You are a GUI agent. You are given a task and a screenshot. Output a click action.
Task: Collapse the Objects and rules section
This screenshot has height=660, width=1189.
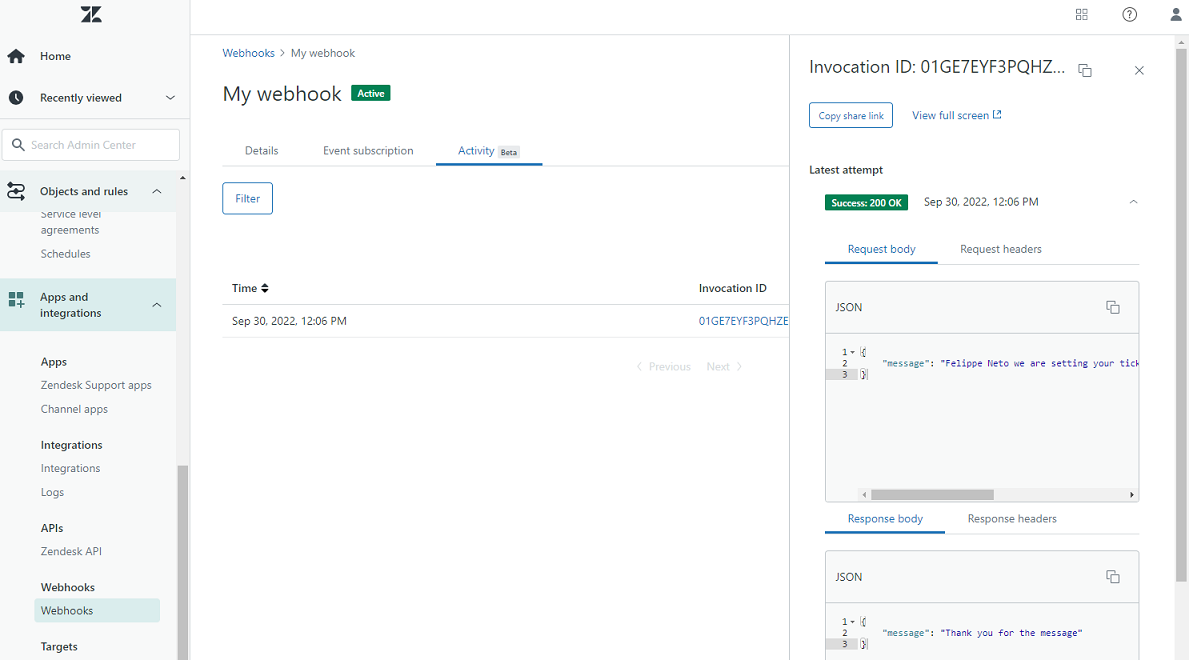pyautogui.click(x=156, y=190)
